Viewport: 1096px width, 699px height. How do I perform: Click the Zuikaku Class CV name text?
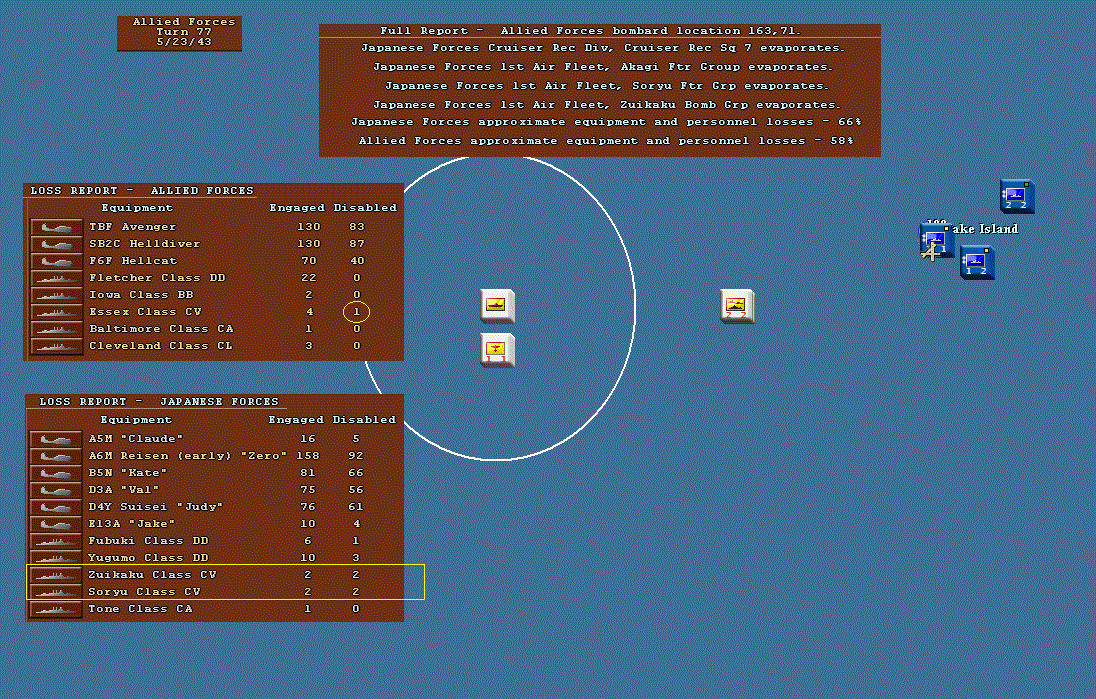pos(152,575)
